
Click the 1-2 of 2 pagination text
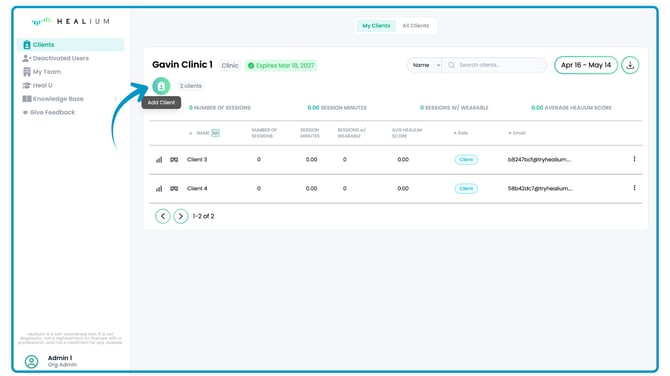tap(203, 216)
